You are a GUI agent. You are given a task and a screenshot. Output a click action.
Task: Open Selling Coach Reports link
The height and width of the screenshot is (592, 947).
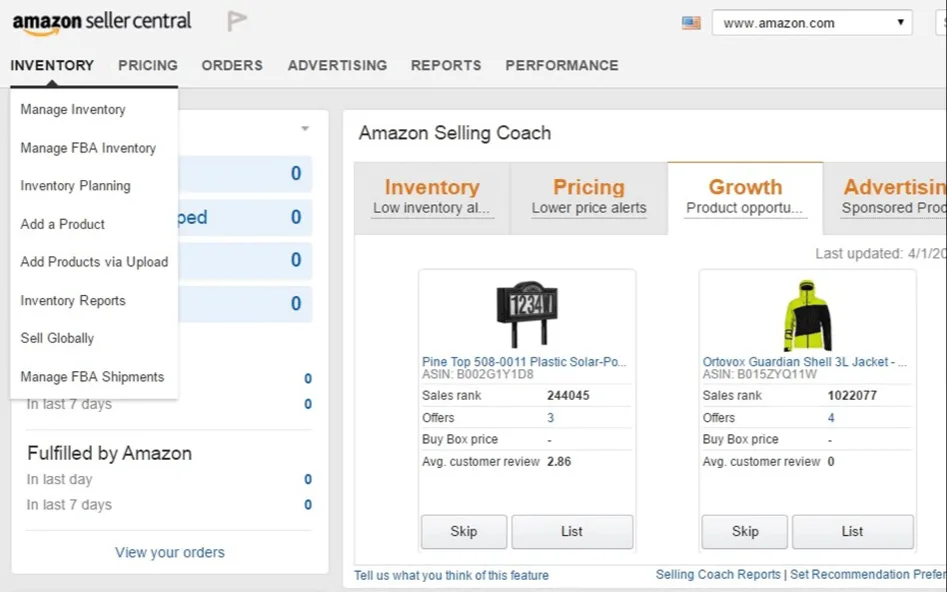(718, 574)
